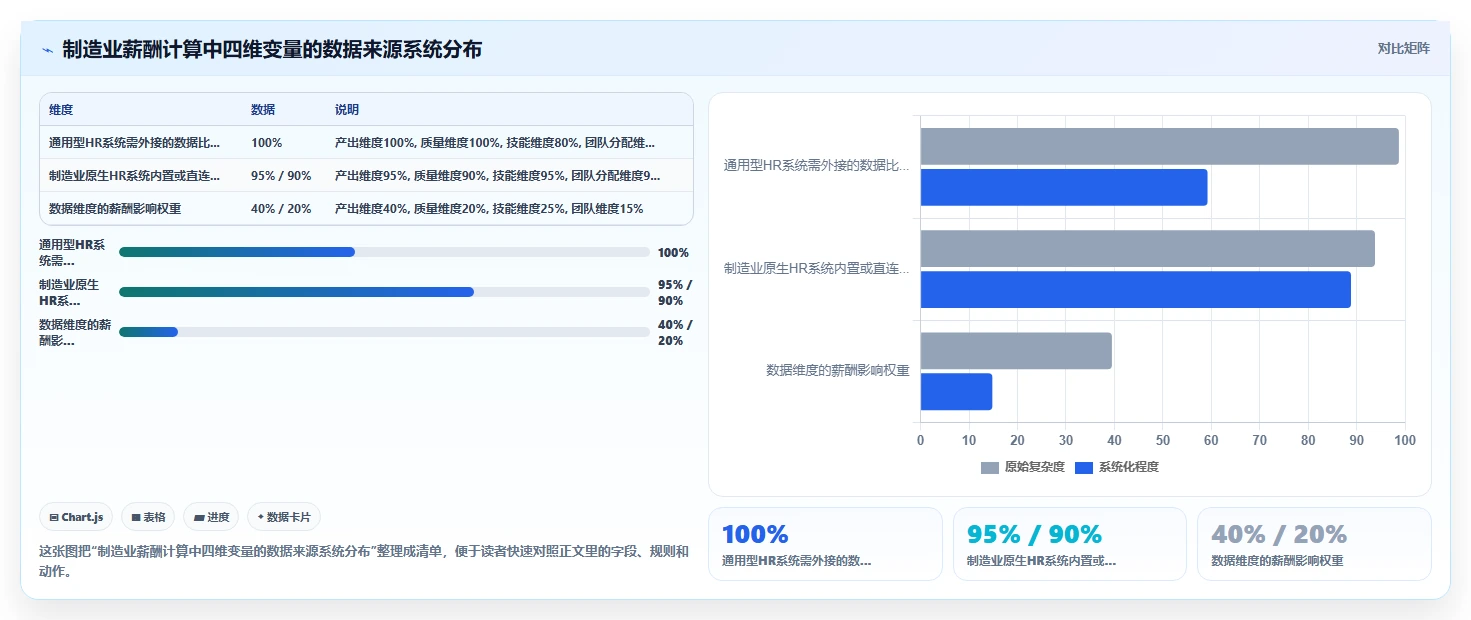Click description starting 产出维度95%, 质量维度90%
This screenshot has width=1471, height=620.
(x=498, y=176)
